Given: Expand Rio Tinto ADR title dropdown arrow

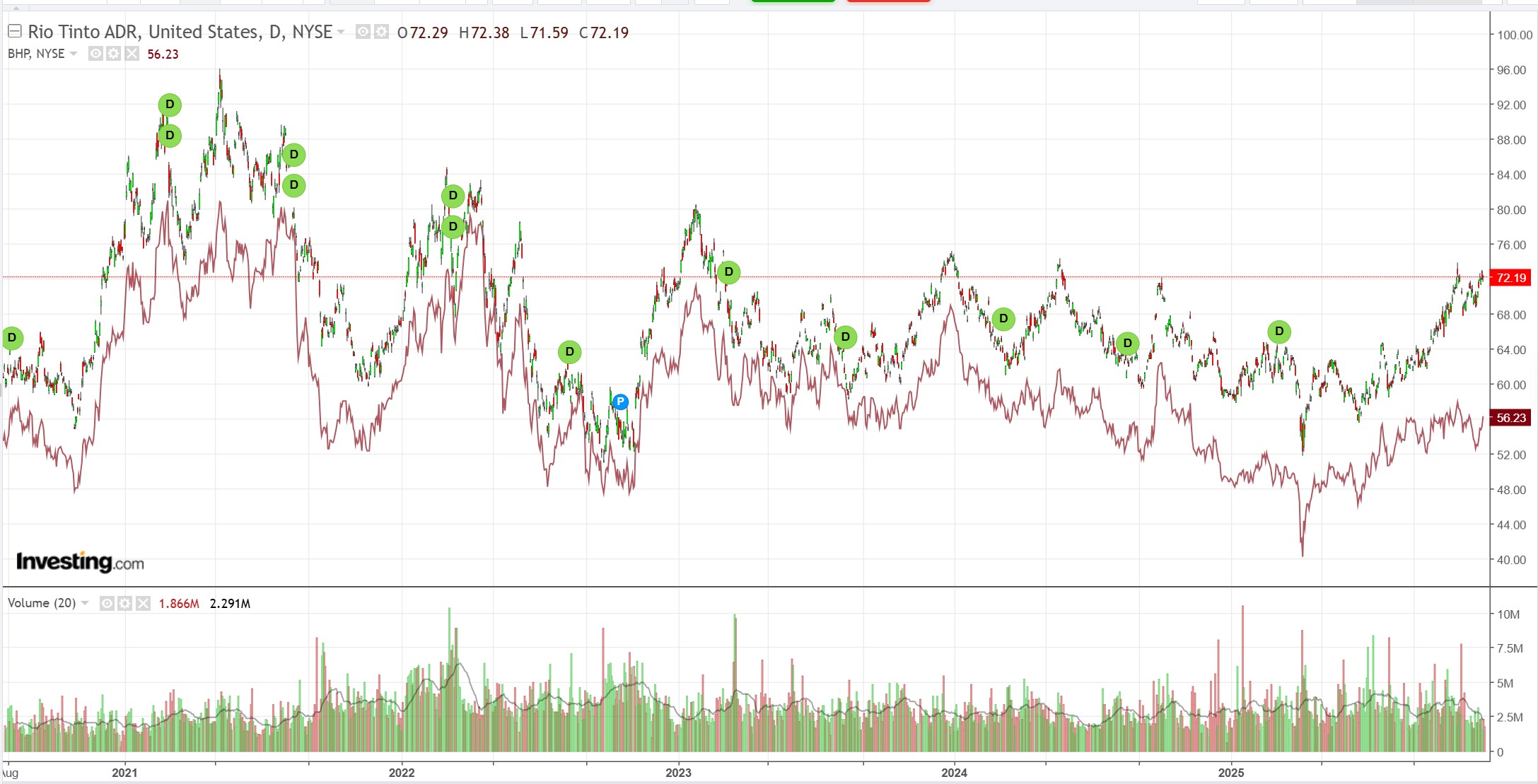Looking at the screenshot, I should click(x=341, y=32).
